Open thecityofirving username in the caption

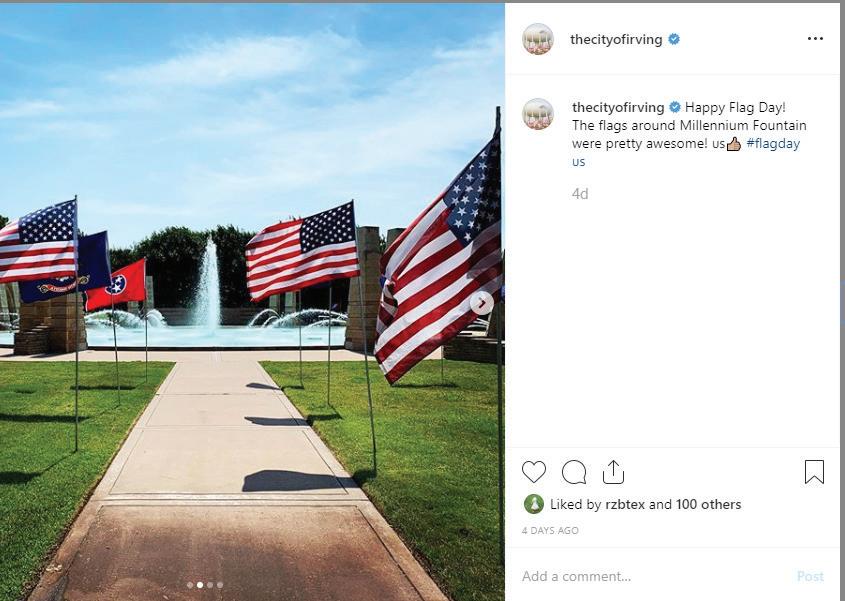click(618, 107)
